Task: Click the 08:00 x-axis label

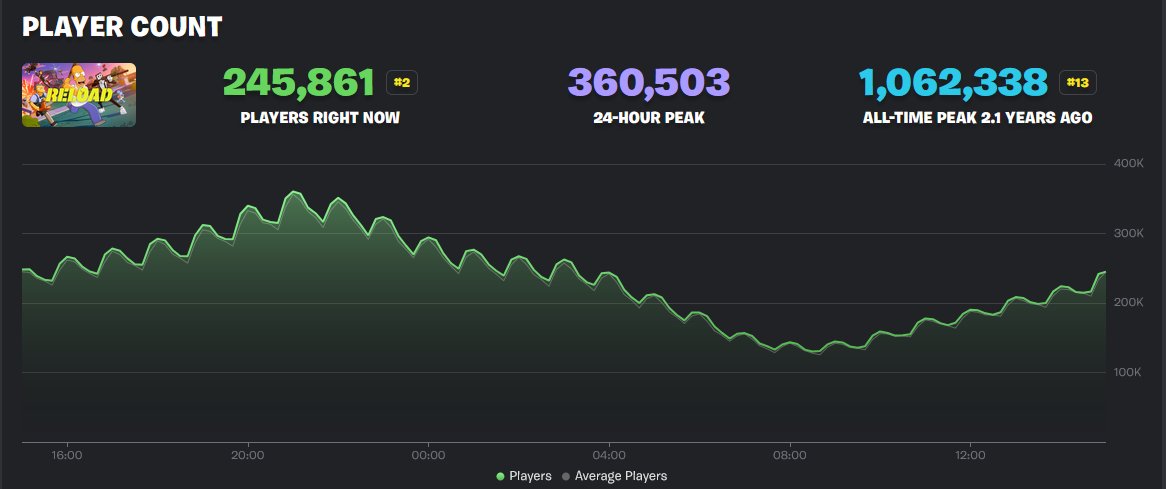Action: click(x=790, y=454)
